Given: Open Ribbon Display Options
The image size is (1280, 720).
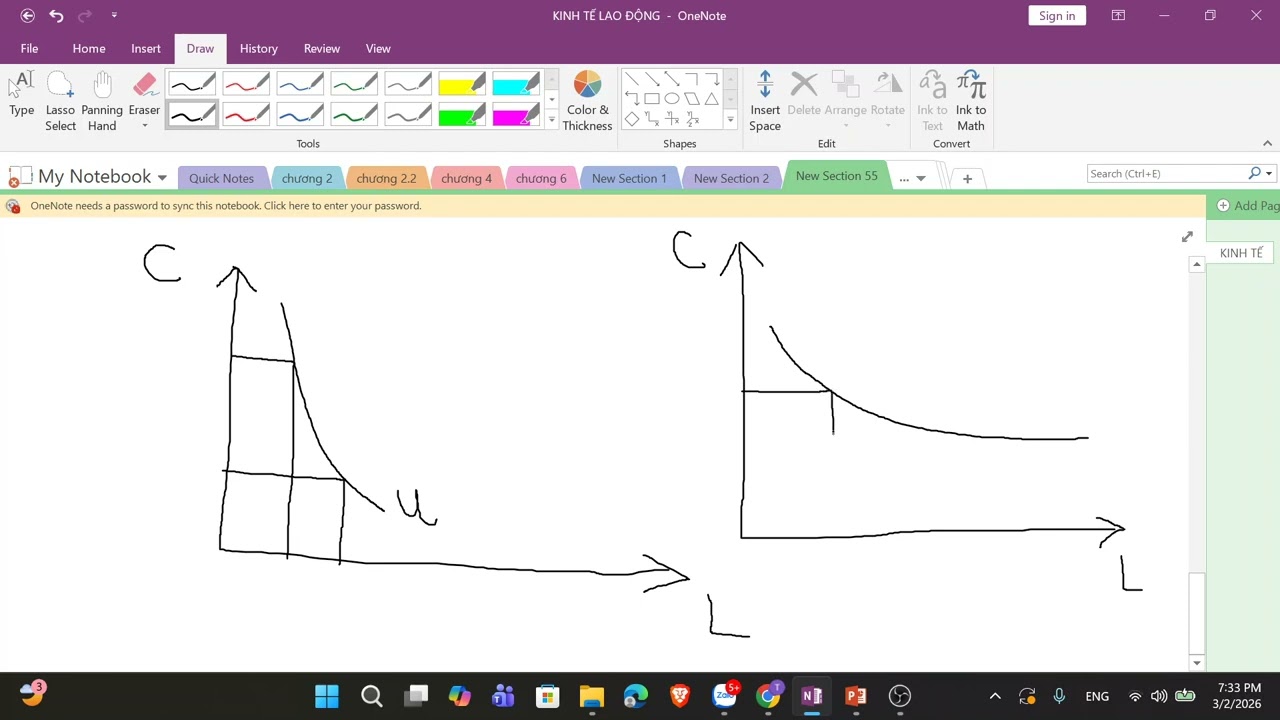Looking at the screenshot, I should 1118,15.
